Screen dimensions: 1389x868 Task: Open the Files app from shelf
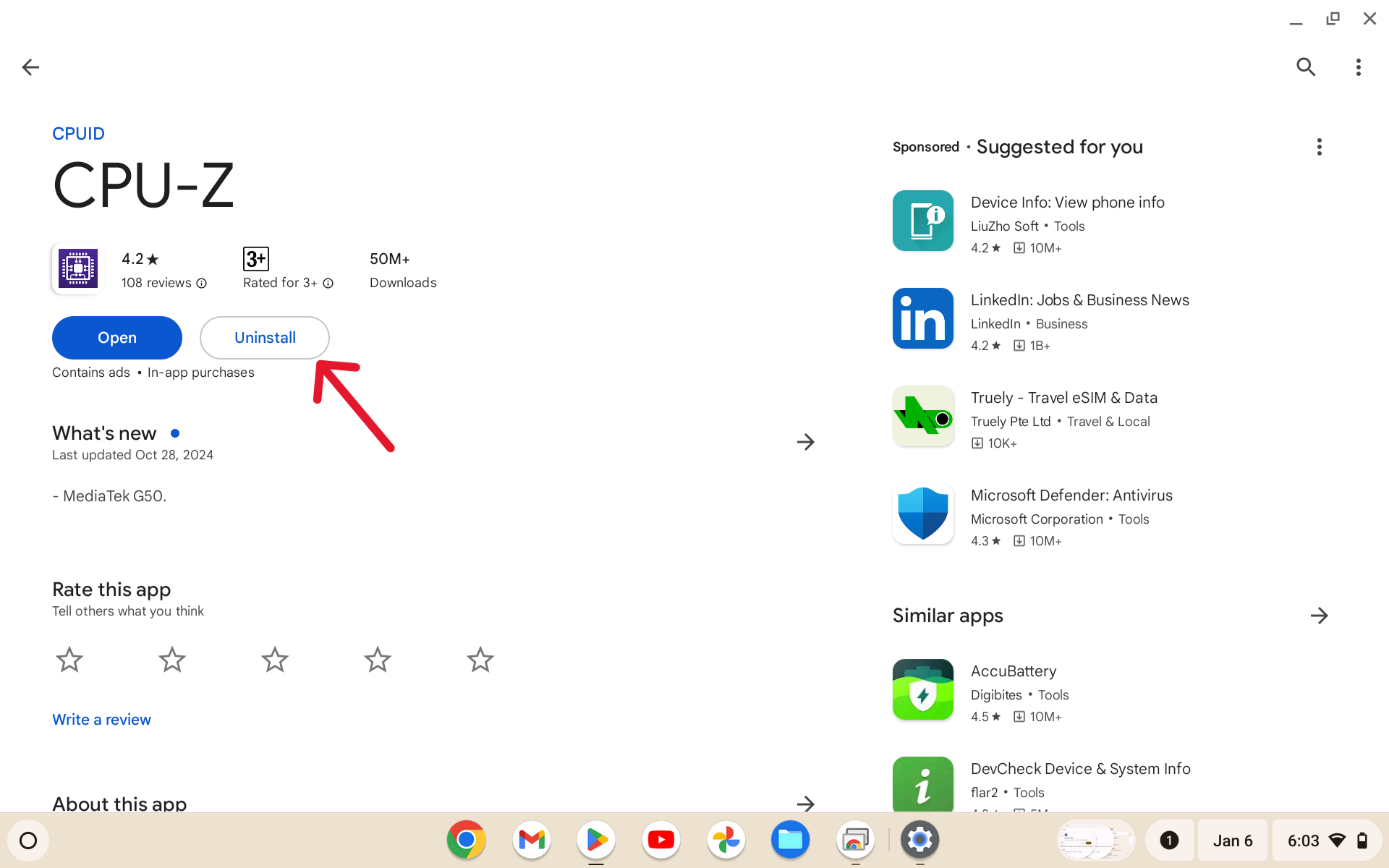790,840
